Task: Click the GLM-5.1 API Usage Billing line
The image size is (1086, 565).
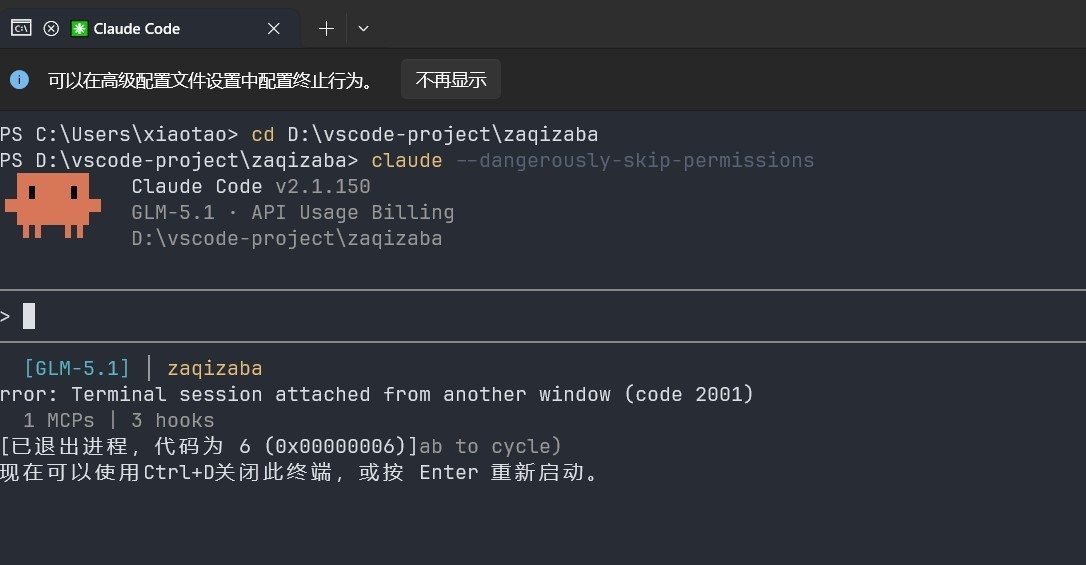Action: point(293,213)
